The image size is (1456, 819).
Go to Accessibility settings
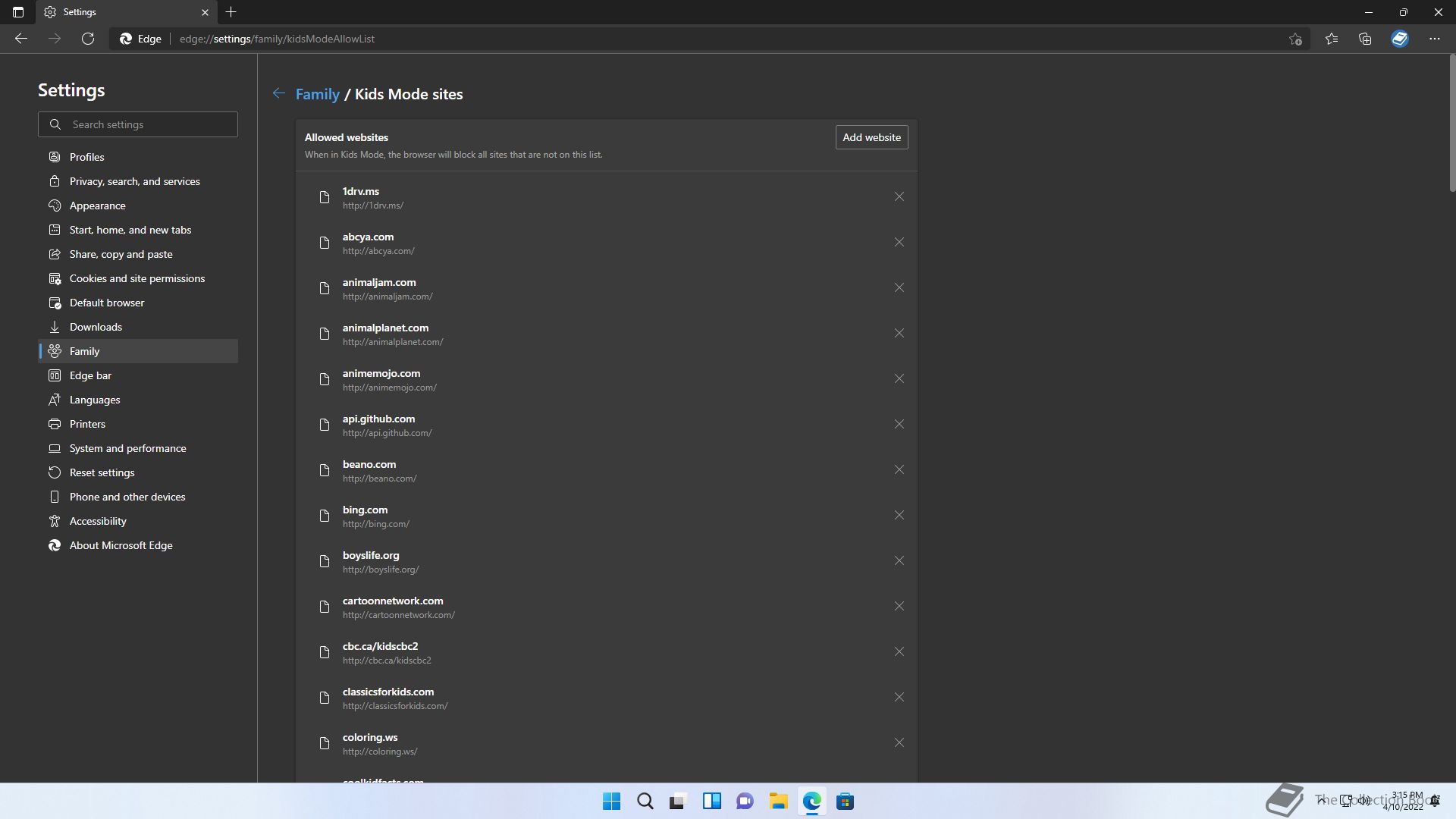click(138, 521)
